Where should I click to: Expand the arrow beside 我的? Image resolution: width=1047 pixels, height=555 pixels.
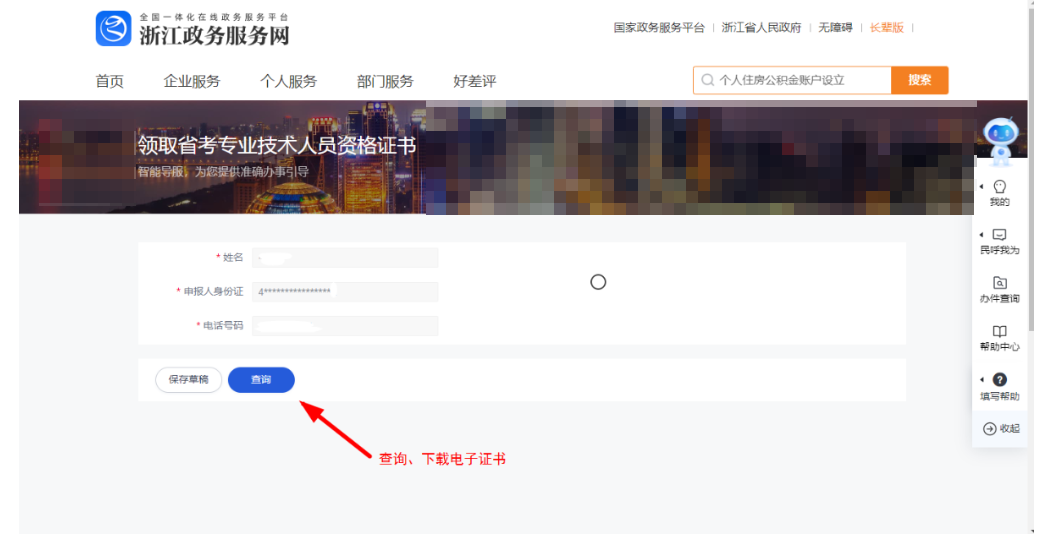pyautogui.click(x=981, y=187)
